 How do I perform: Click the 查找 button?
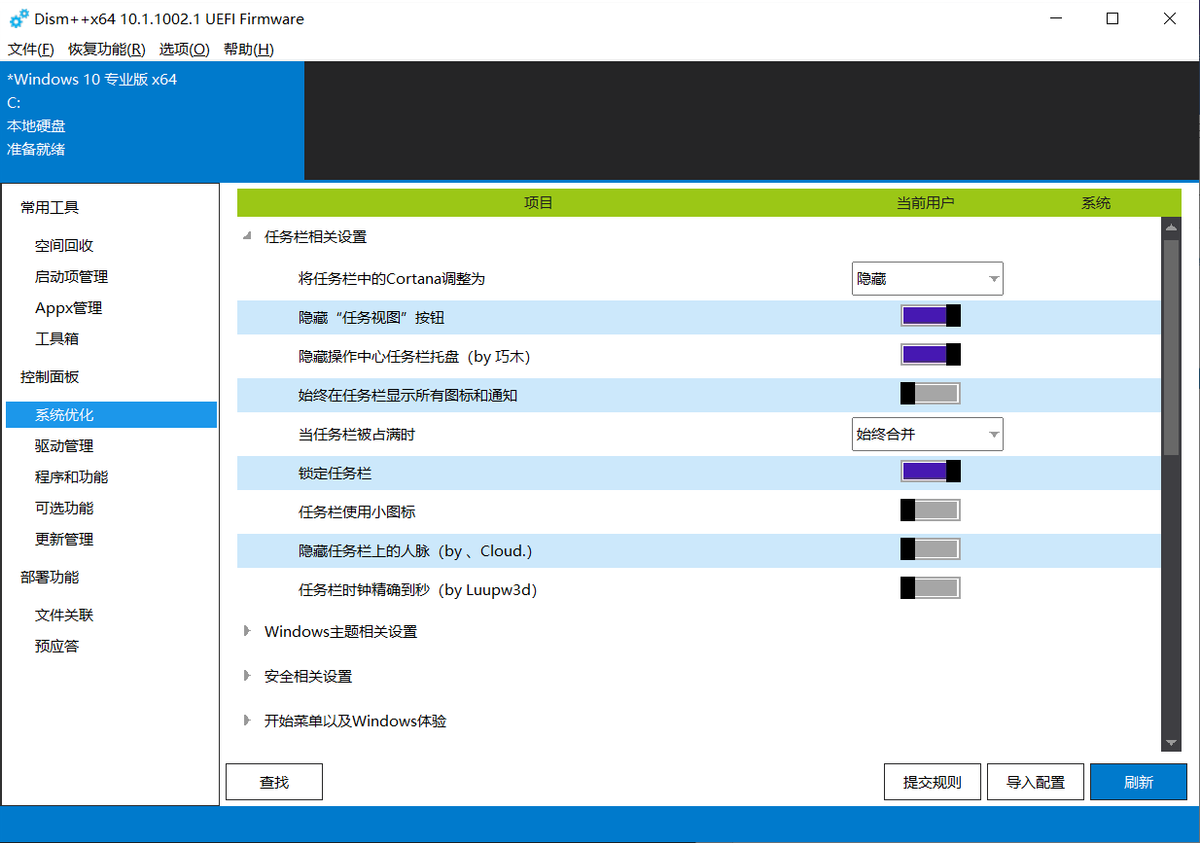click(x=274, y=782)
